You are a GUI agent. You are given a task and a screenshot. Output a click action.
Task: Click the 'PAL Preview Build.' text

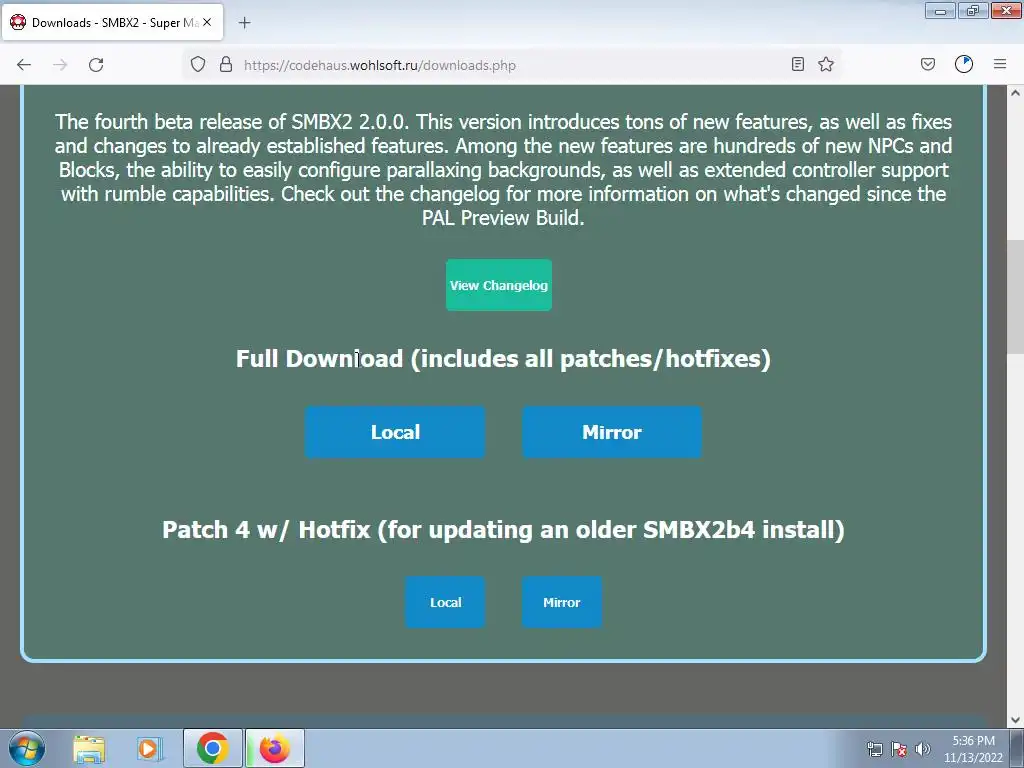503,217
